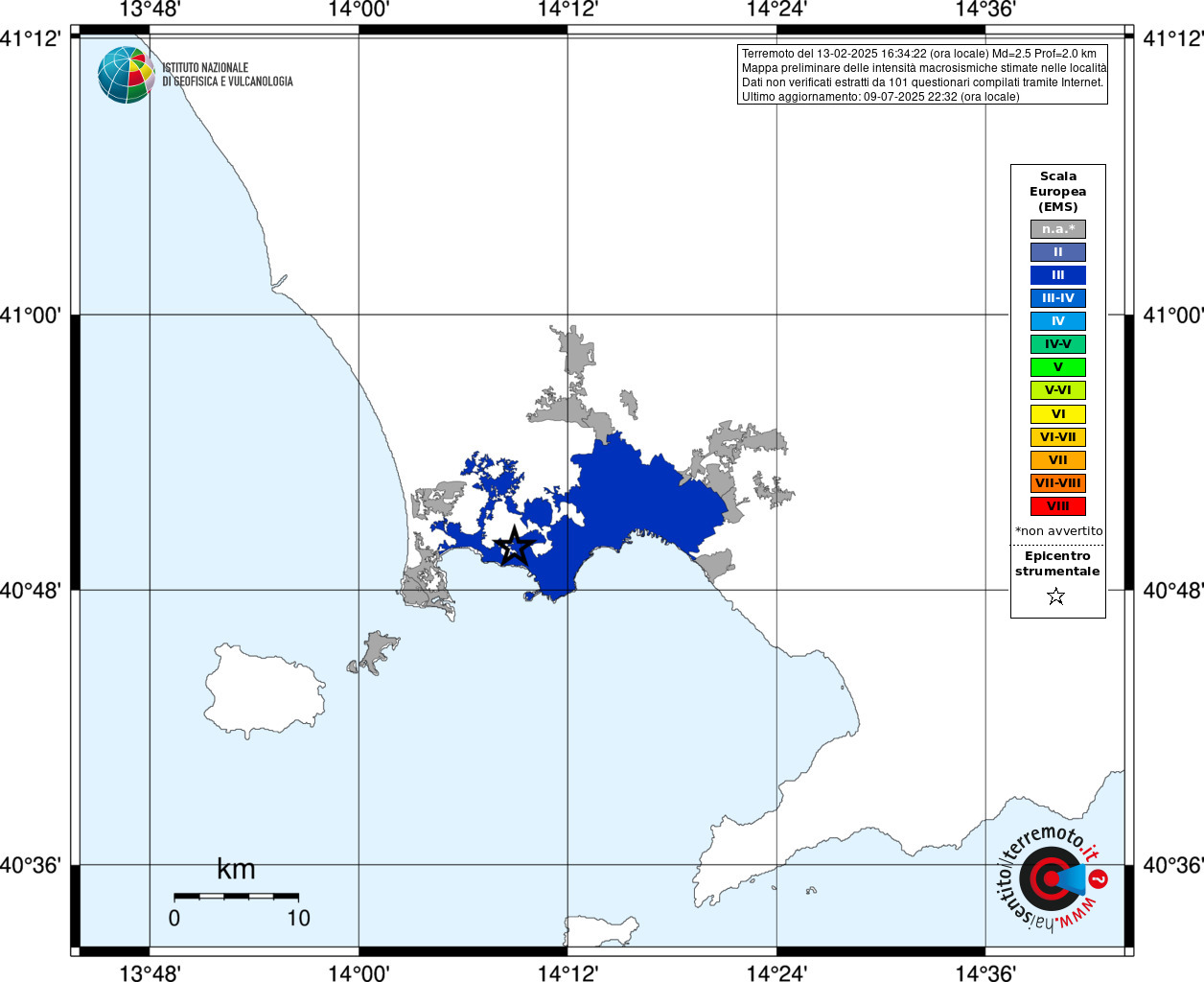Click the left axis label 40°36'

point(31,865)
